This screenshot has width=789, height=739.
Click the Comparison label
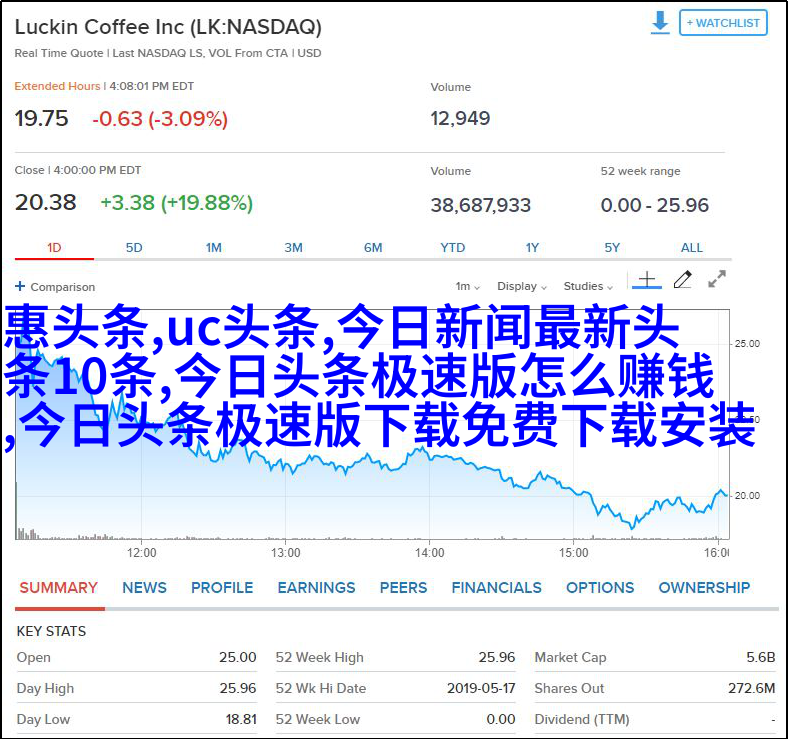coord(63,287)
